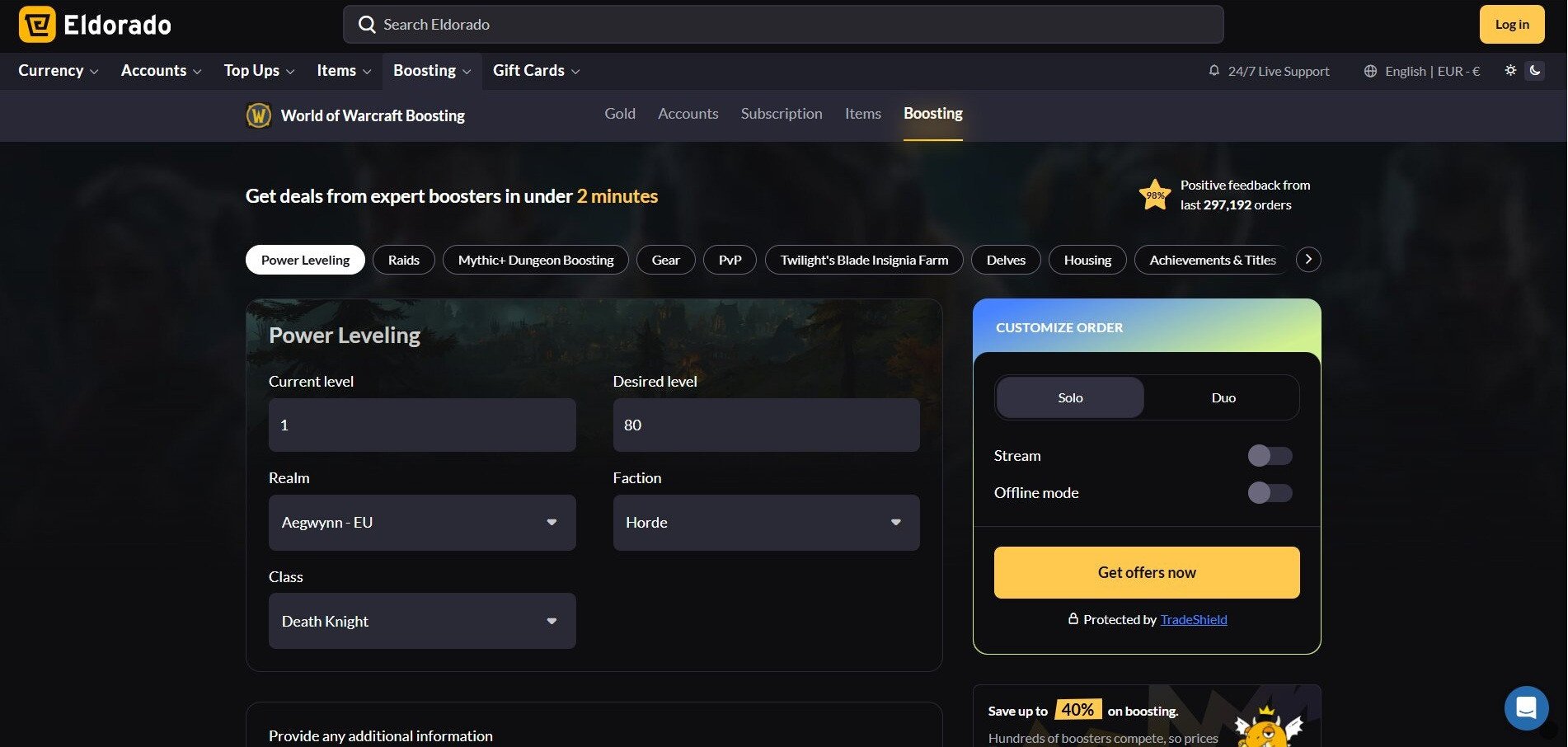Switch to light theme sun icon
This screenshot has height=747, width=1568.
pyautogui.click(x=1510, y=70)
